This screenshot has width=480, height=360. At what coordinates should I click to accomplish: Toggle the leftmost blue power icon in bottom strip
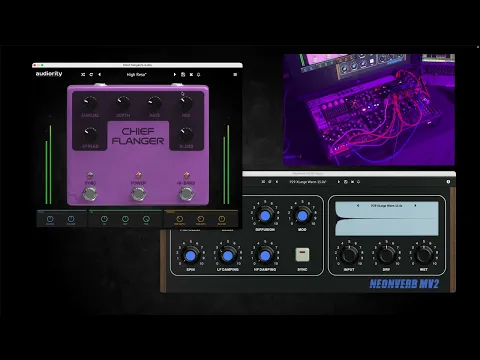tap(50, 219)
